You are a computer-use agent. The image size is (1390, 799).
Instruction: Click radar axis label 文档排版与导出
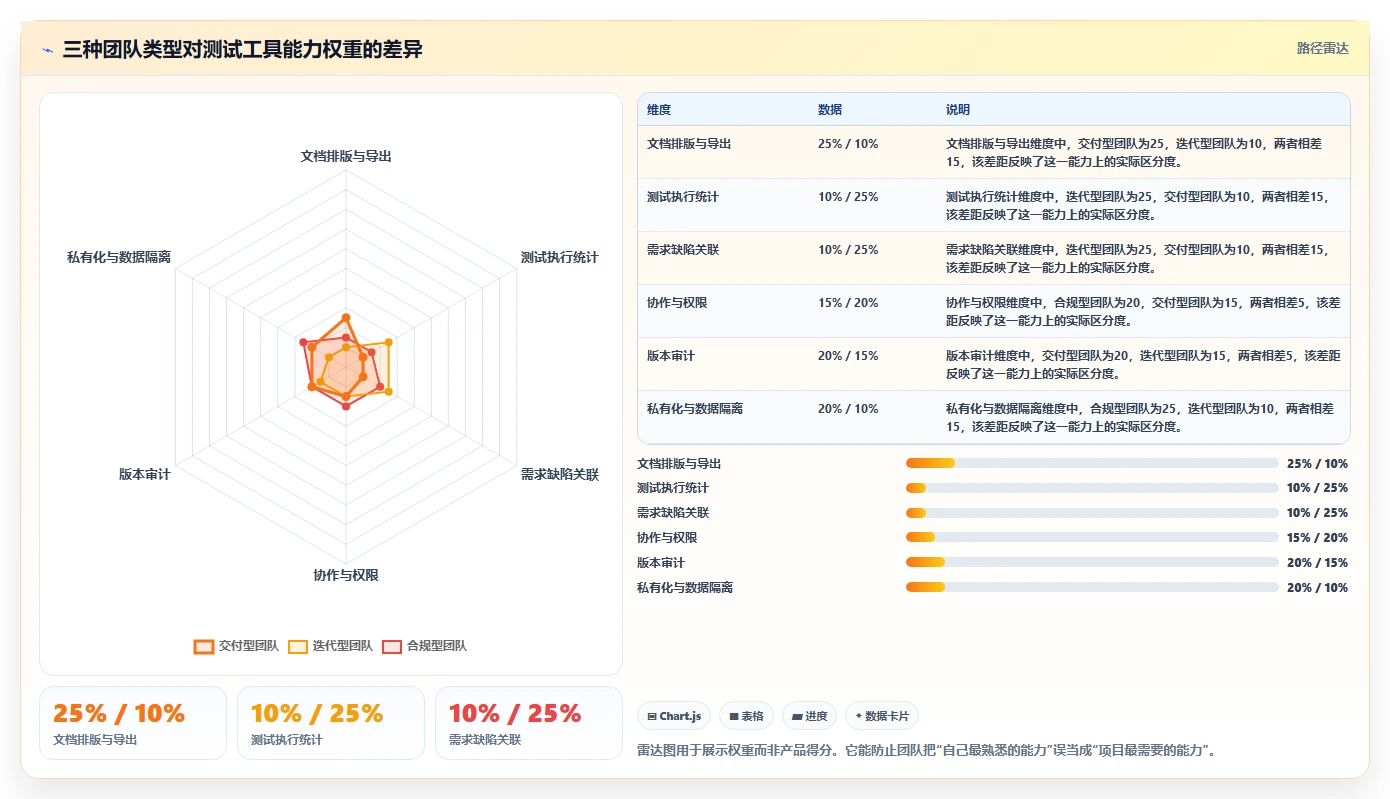346,157
